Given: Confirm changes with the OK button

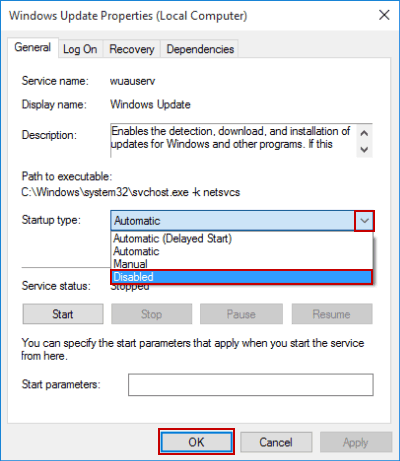Looking at the screenshot, I should tap(196, 442).
